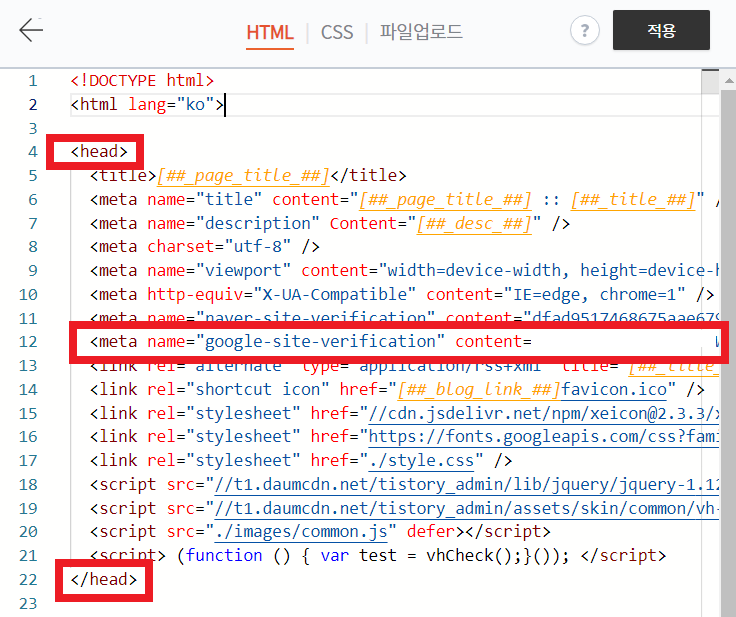Click the meta viewport line

[404, 270]
